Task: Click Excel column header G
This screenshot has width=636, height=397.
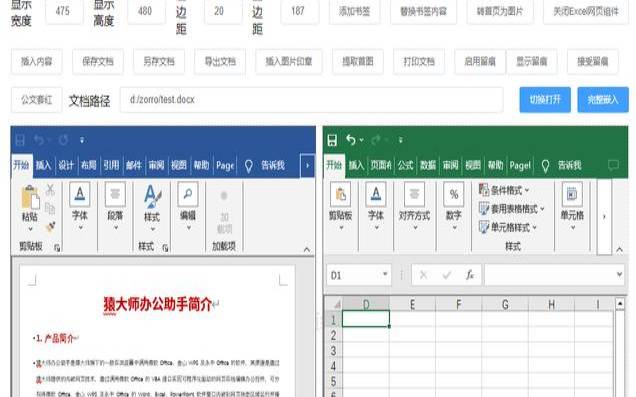Action: pyautogui.click(x=505, y=304)
